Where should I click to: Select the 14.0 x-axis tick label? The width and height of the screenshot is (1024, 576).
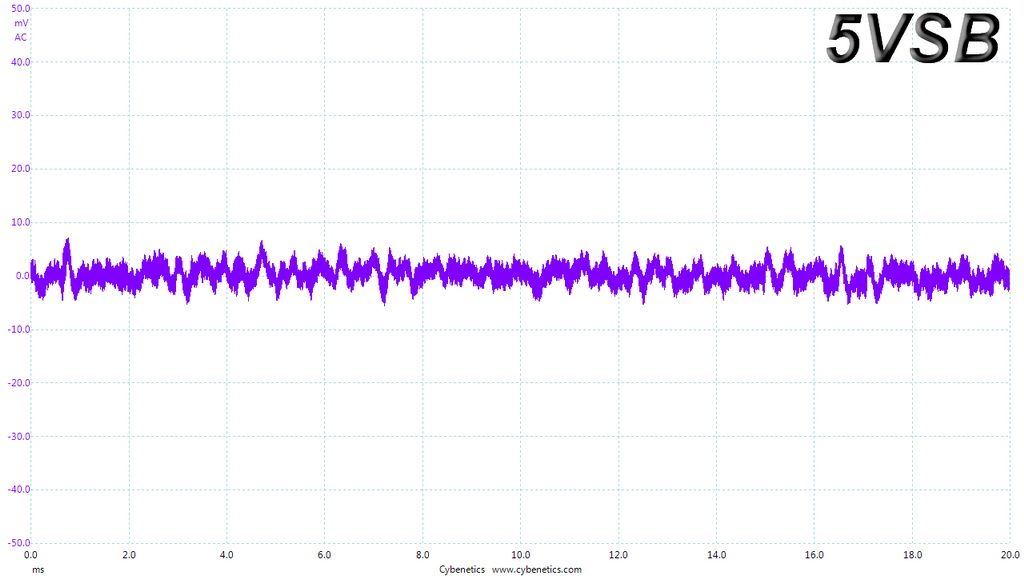716,555
